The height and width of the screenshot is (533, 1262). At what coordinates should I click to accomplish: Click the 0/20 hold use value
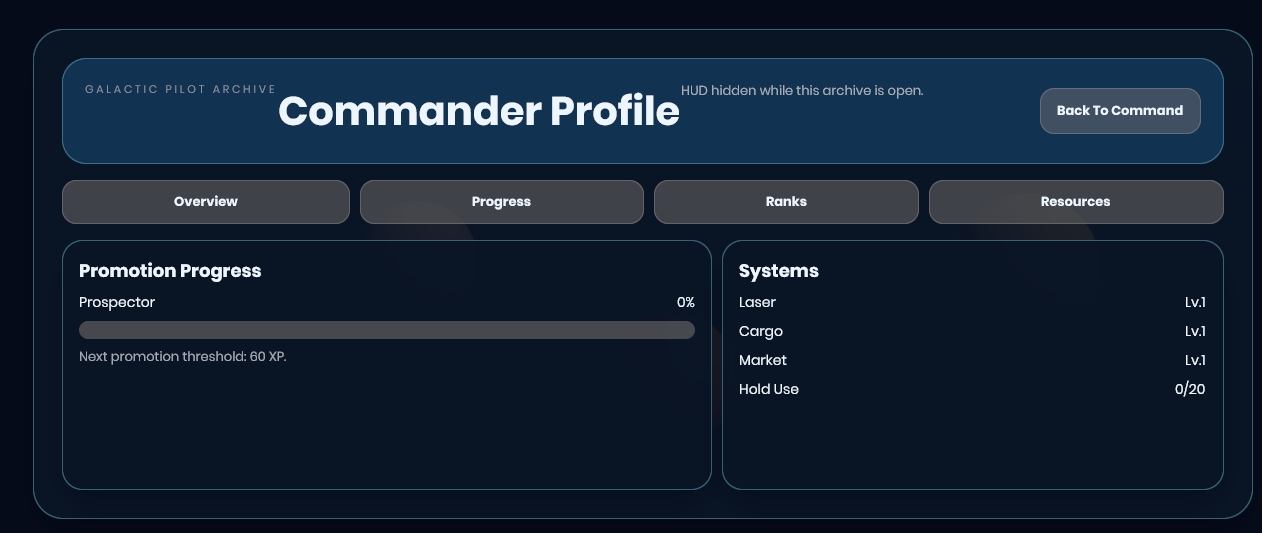[x=1189, y=389]
